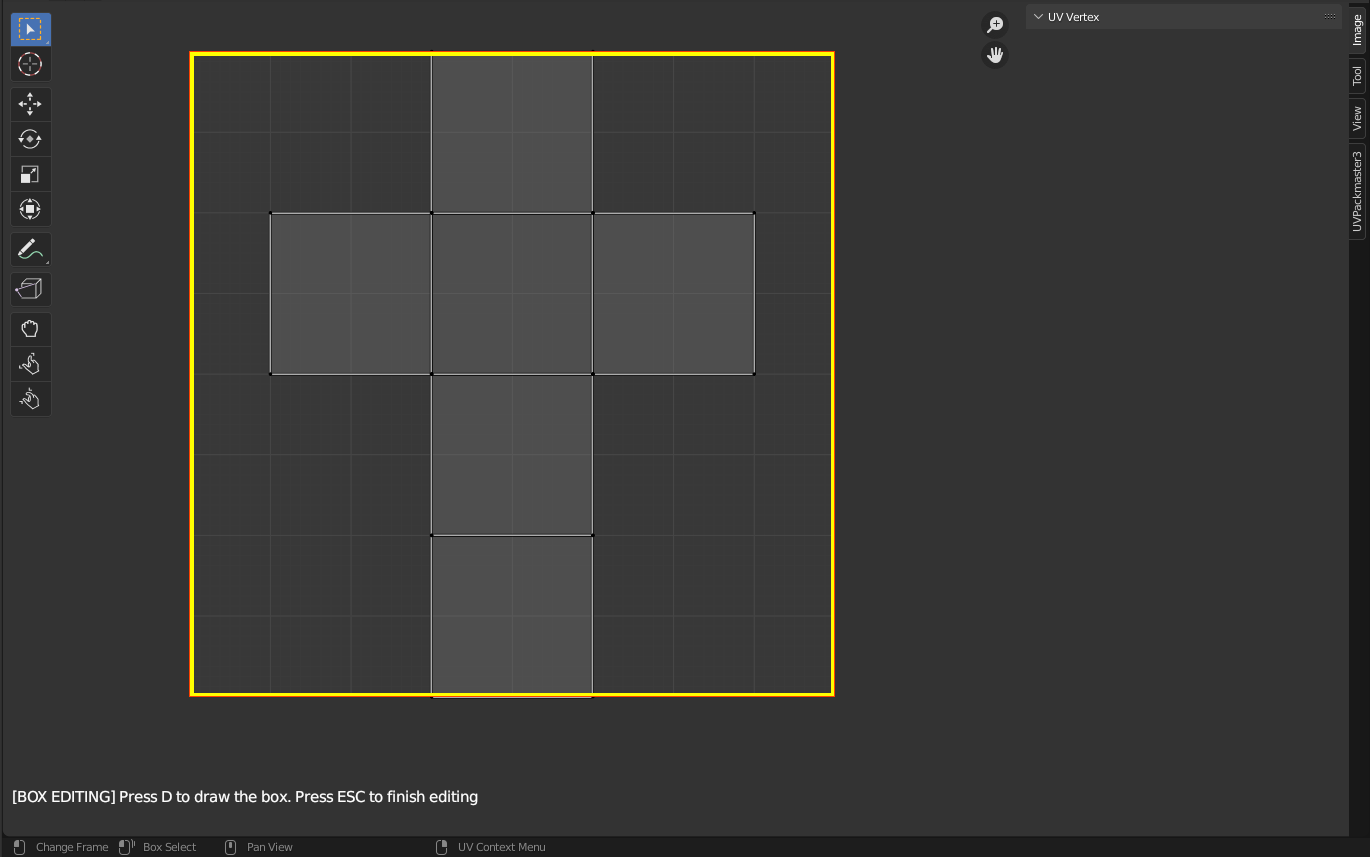Click the pan hand icon
1370x857 pixels.
click(994, 54)
